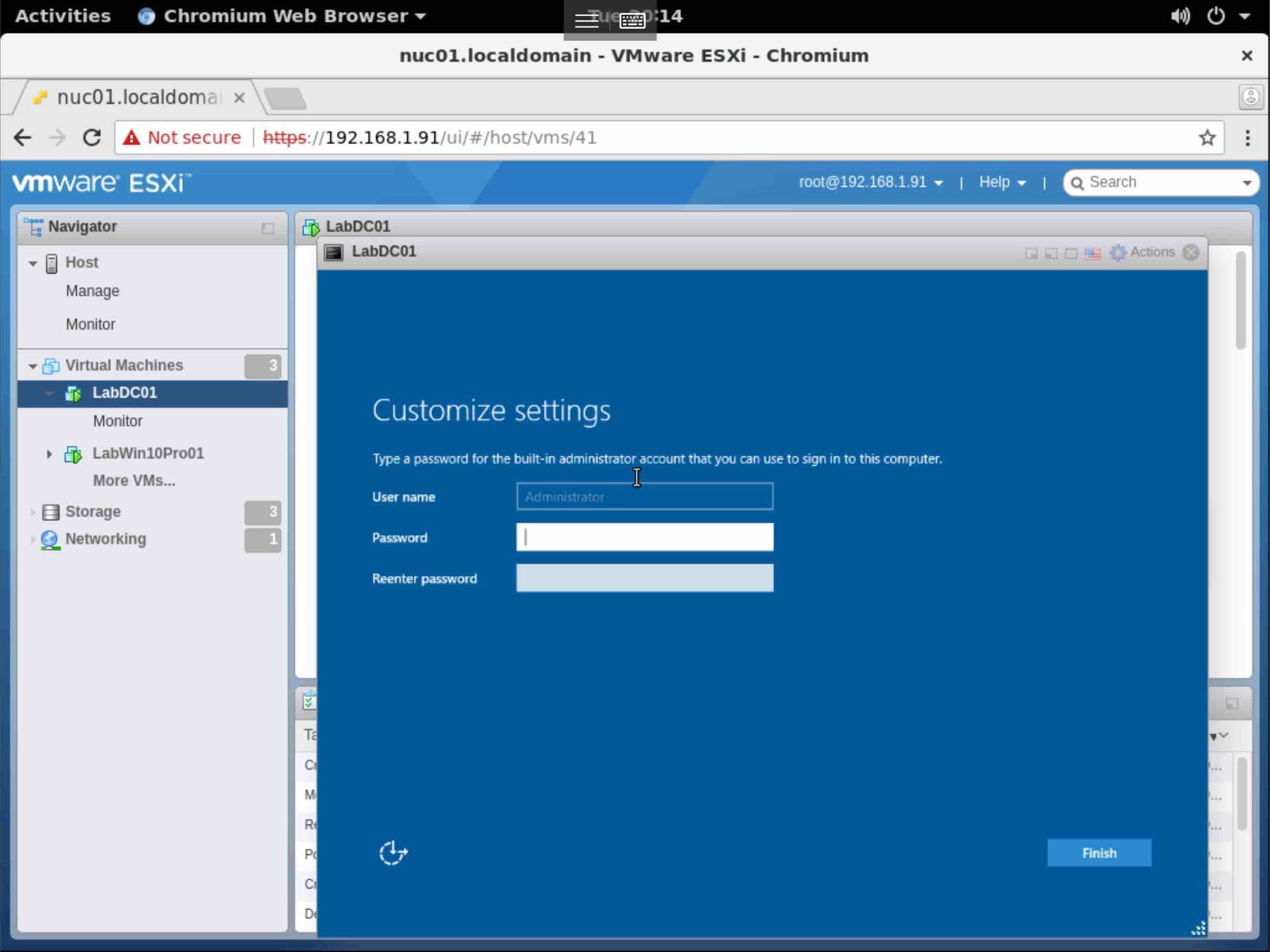Click the Storage datastore icon

(51, 512)
